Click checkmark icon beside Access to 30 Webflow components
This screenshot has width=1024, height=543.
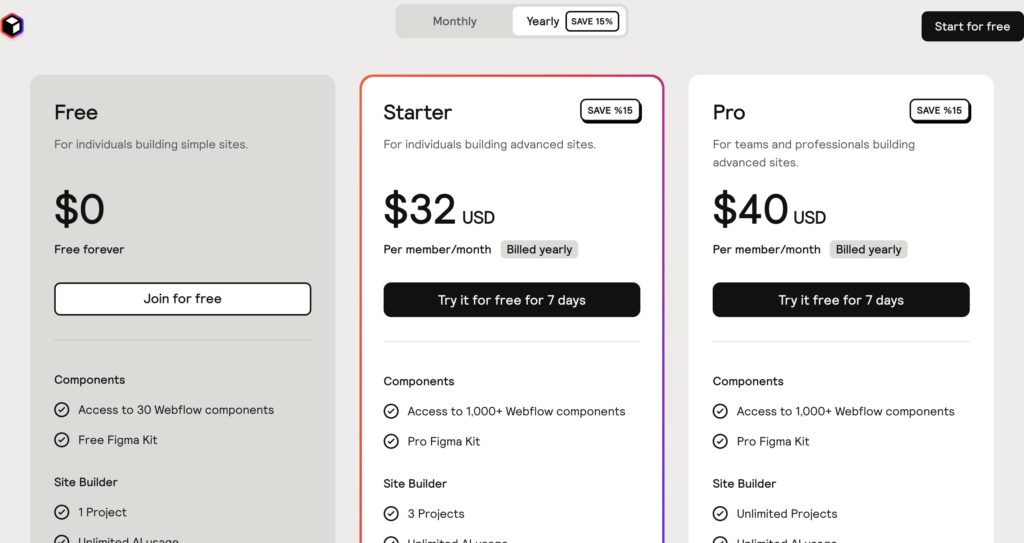pos(62,410)
